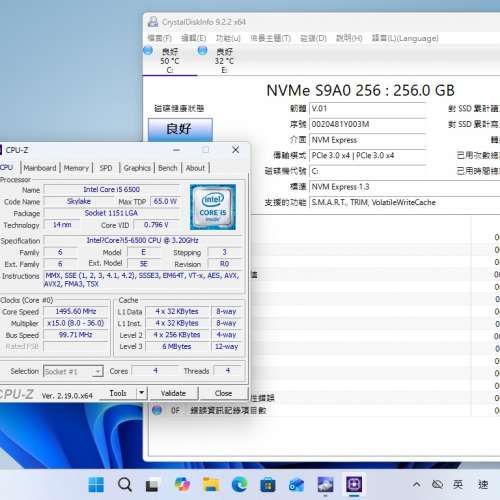The width and height of the screenshot is (500, 500).
Task: Launch Copilot from the taskbar
Action: tap(182, 484)
